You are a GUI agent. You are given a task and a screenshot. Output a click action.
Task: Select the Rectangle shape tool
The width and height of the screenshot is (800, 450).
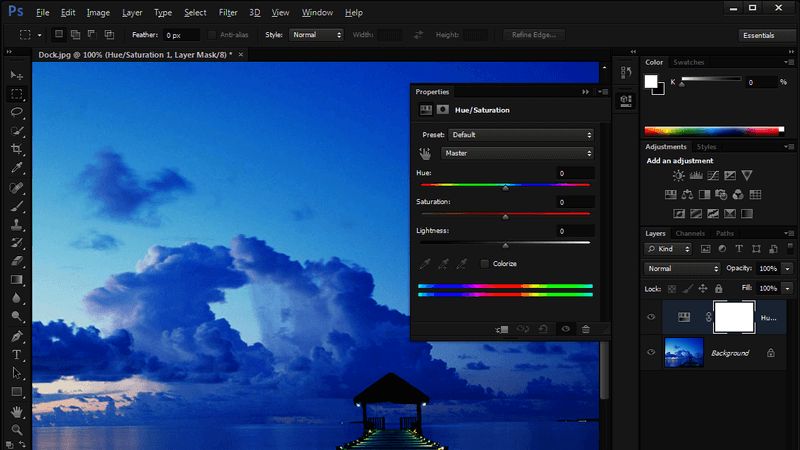(16, 392)
